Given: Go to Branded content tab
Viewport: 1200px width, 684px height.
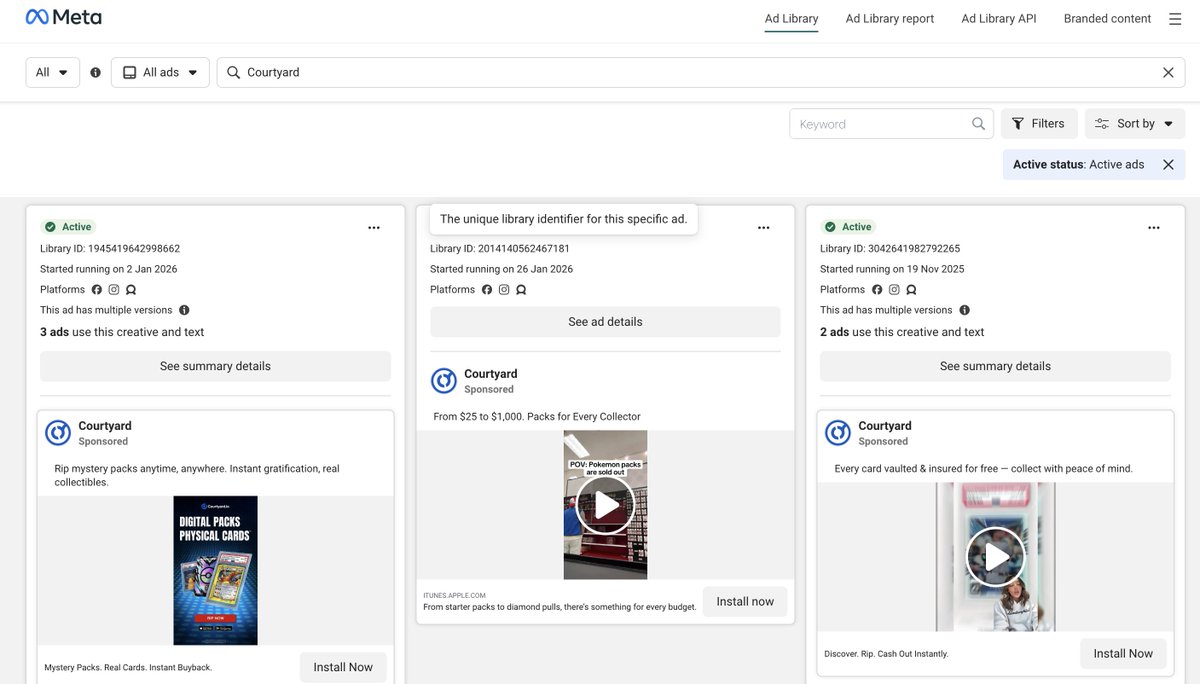Looking at the screenshot, I should (x=1107, y=19).
